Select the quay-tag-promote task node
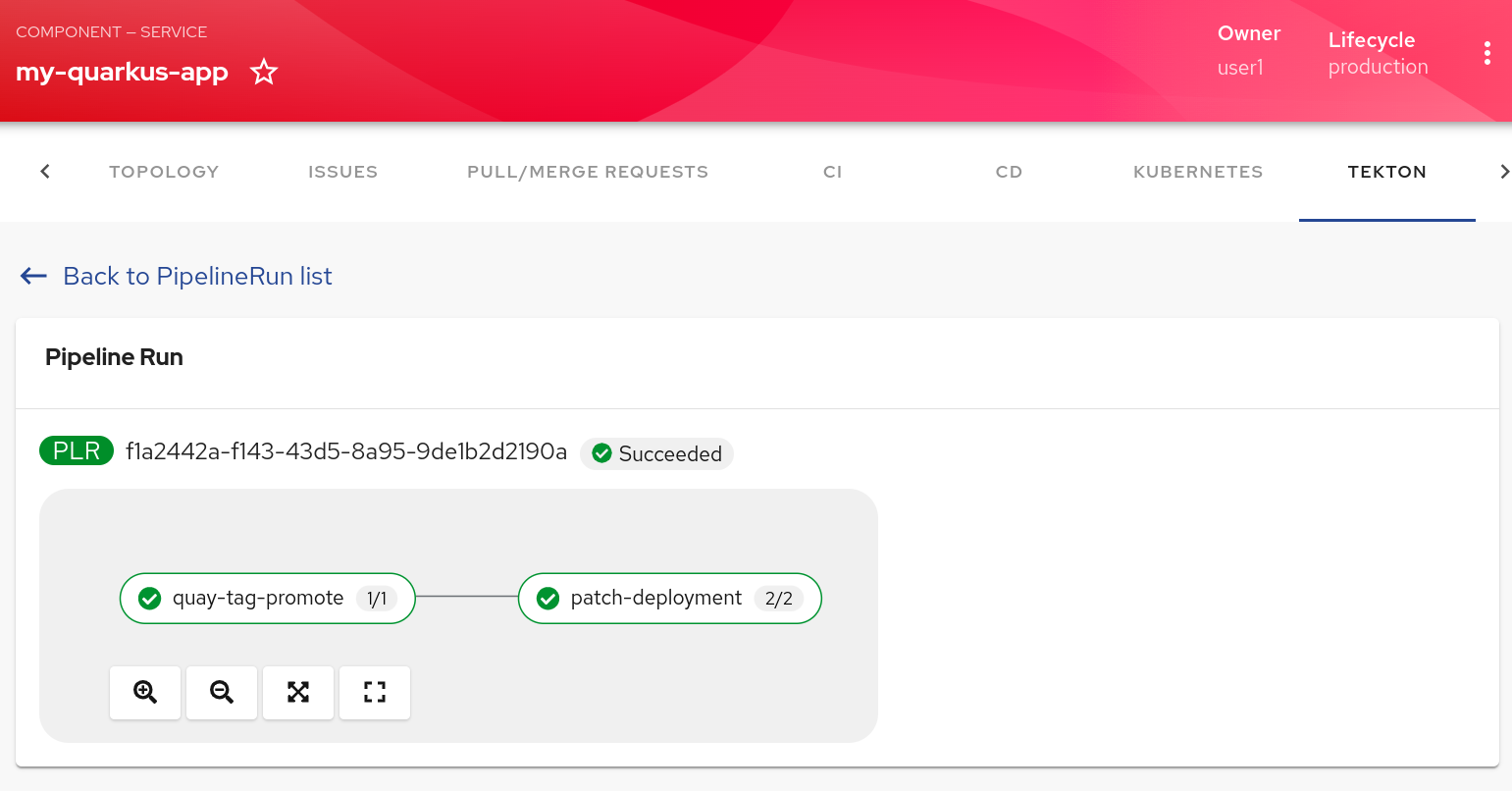Image resolution: width=1512 pixels, height=791 pixels. point(268,599)
